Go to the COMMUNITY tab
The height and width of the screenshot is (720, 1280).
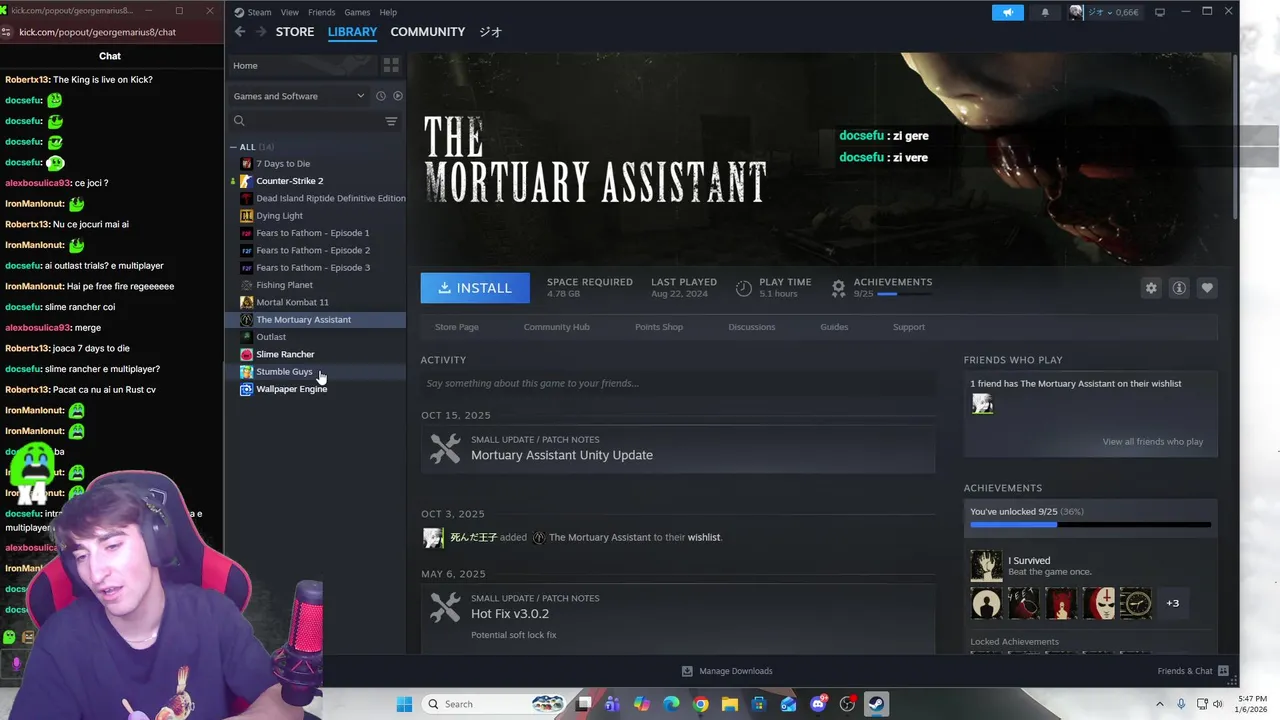coord(427,32)
